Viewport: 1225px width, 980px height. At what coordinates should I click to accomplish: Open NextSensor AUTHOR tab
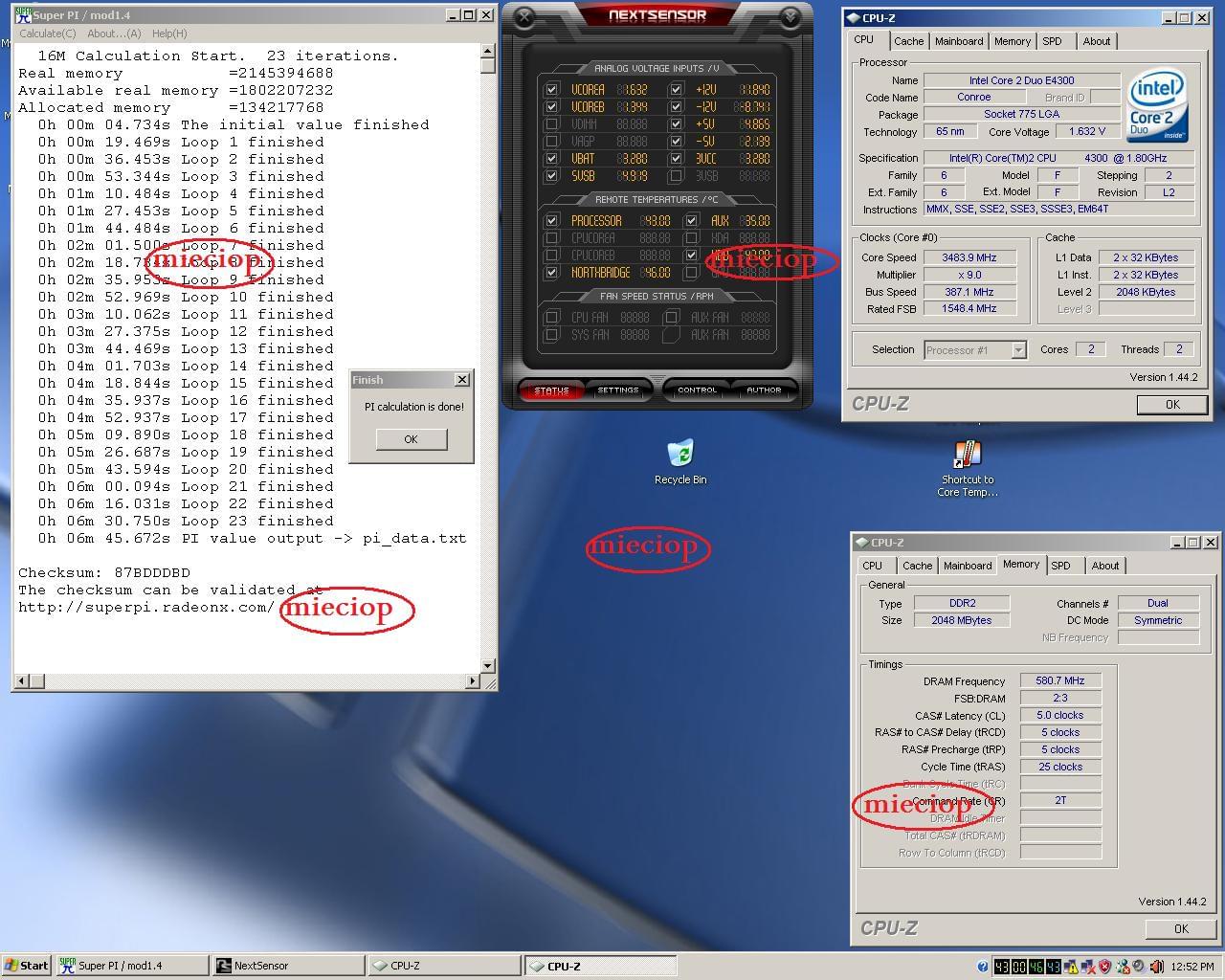(x=764, y=390)
